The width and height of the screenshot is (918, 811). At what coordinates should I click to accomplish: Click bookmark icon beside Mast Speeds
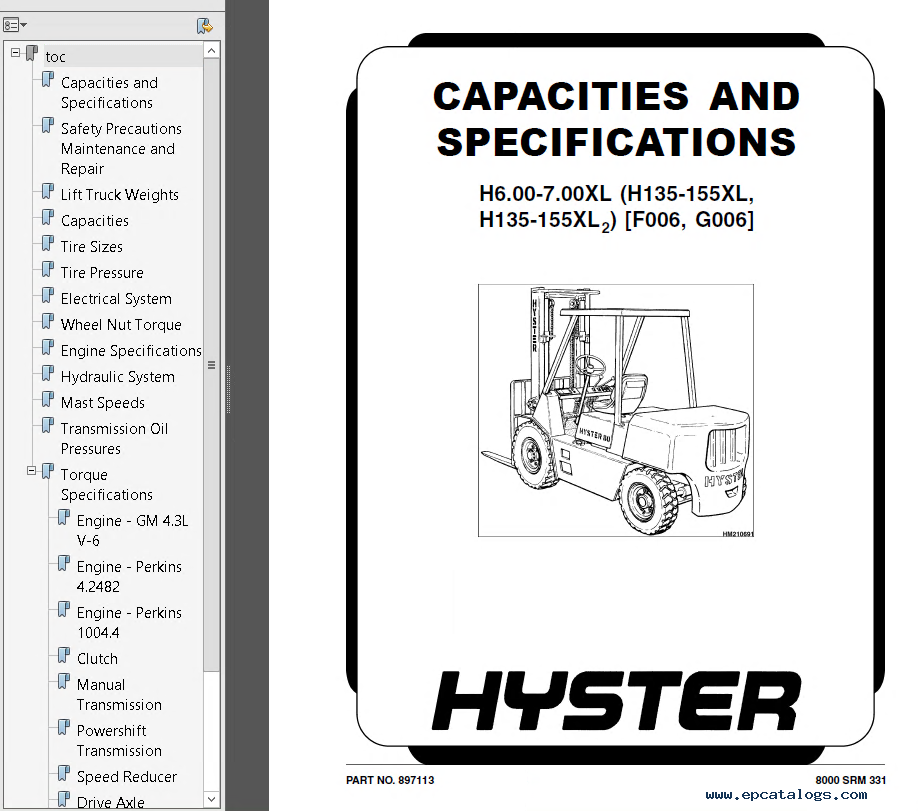point(48,399)
